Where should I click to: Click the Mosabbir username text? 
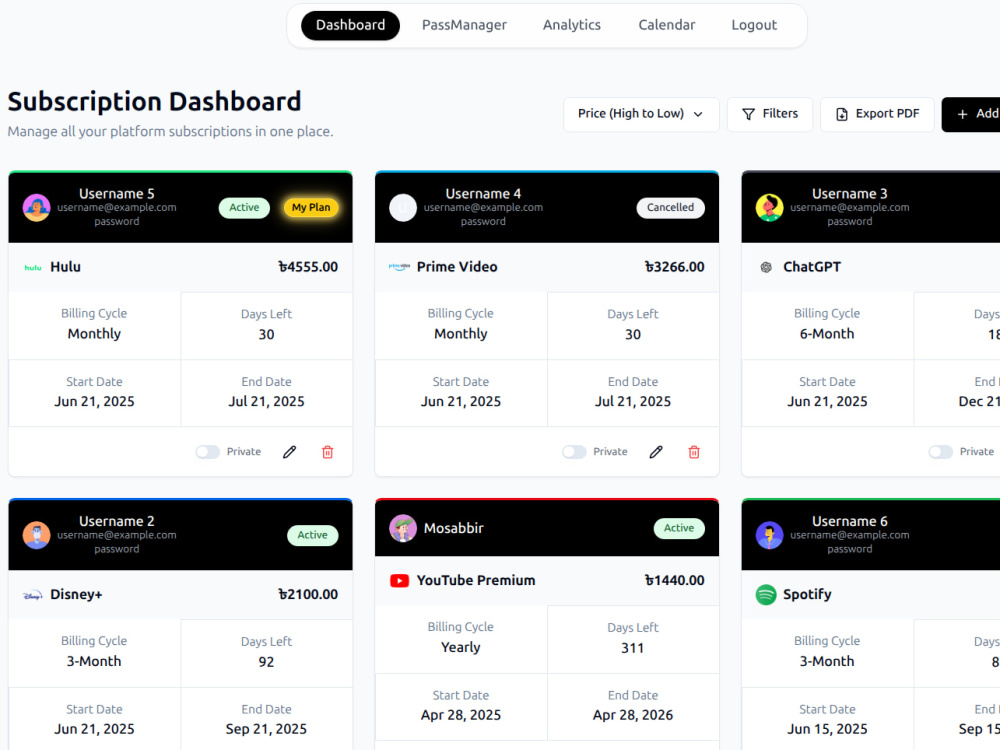453,529
